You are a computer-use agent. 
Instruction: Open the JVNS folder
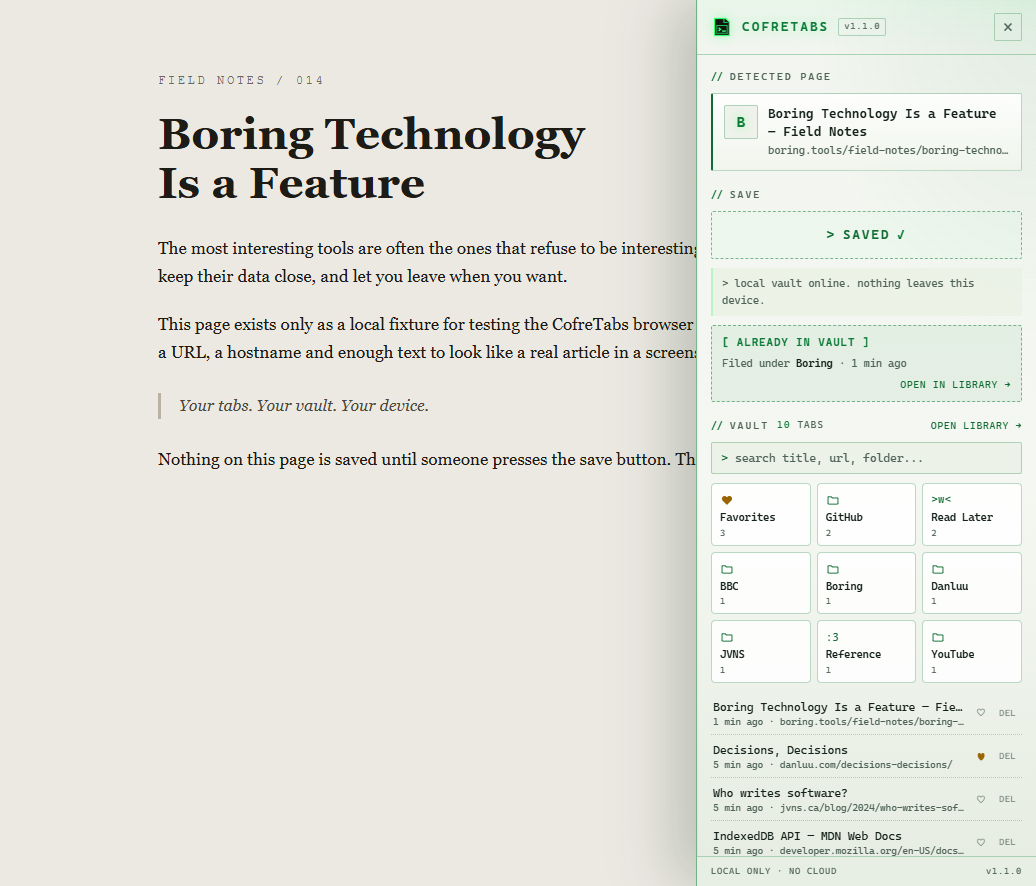[760, 651]
